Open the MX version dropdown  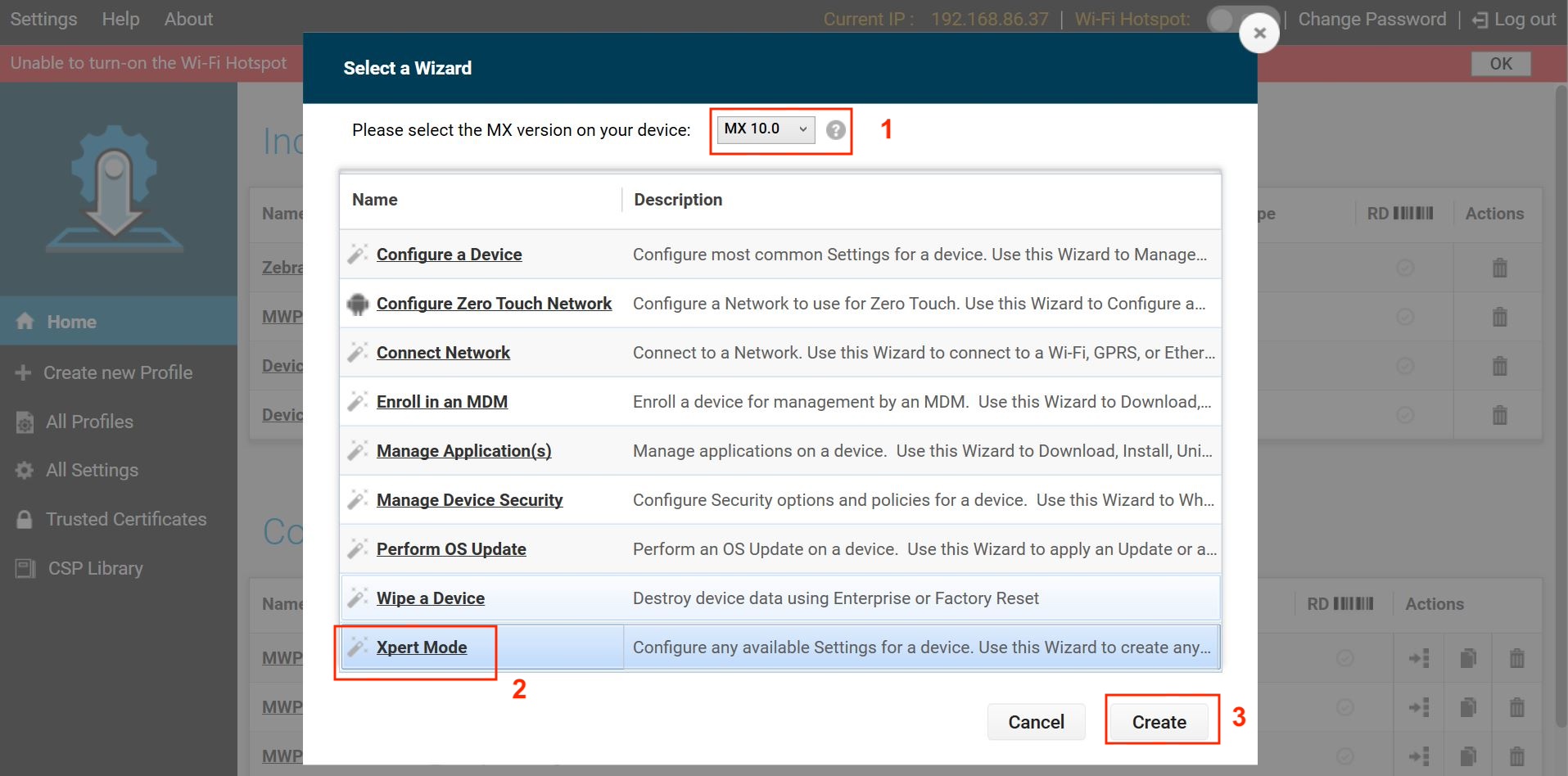coord(766,129)
